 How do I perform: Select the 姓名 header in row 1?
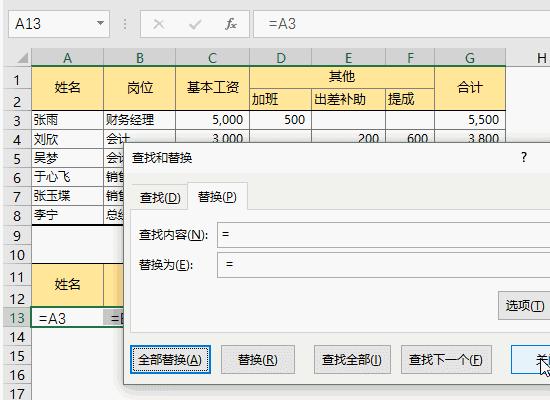(68, 88)
